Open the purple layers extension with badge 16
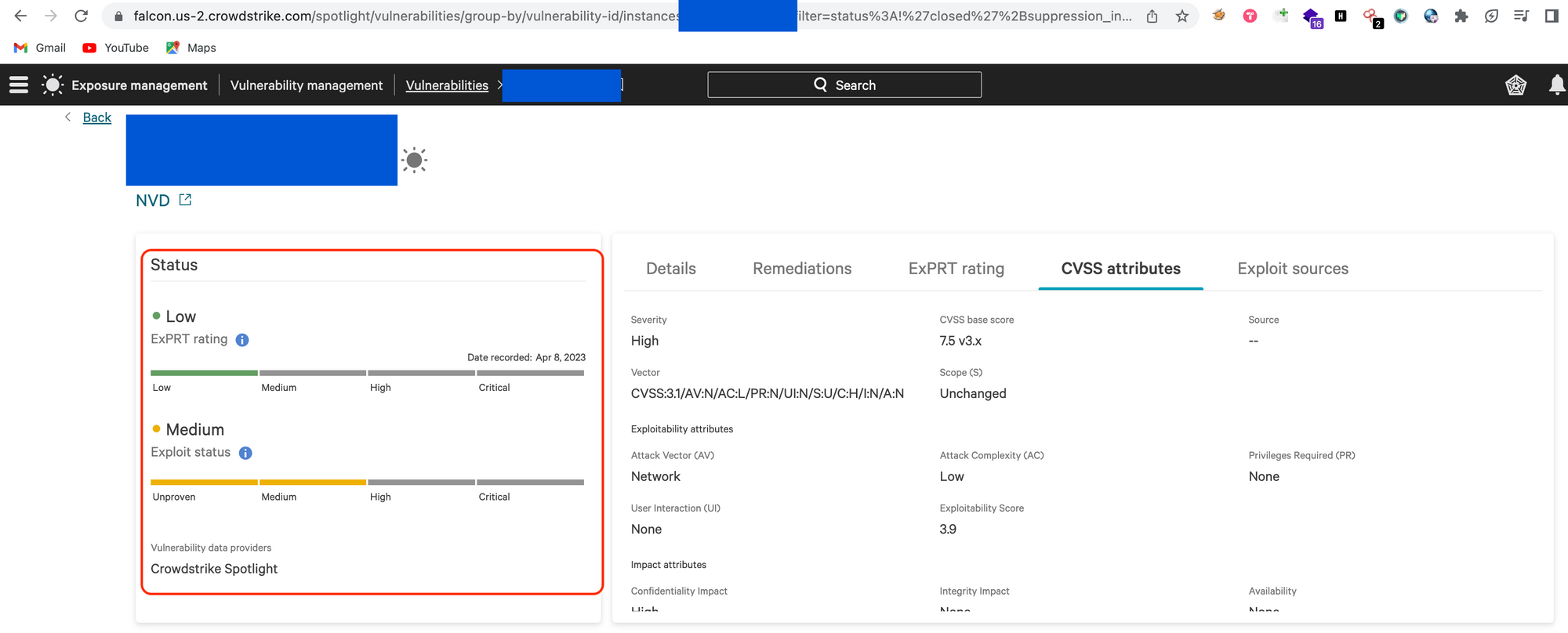 [x=1312, y=17]
